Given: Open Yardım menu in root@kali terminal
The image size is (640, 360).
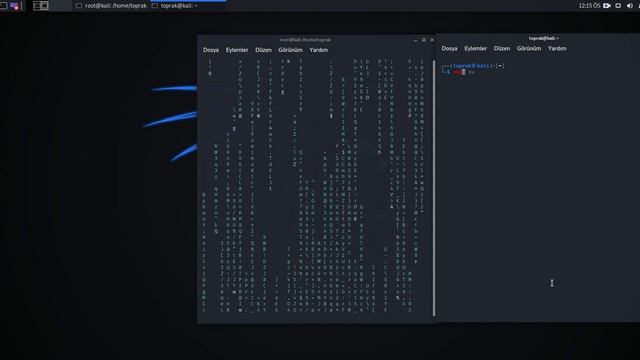Looking at the screenshot, I should (319, 50).
